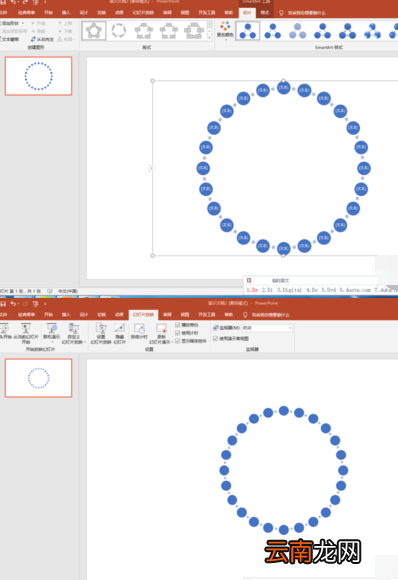This screenshot has height=580, width=398.
Task: Click topmost [文本] circle in SmartArt ring
Action: tap(283, 88)
